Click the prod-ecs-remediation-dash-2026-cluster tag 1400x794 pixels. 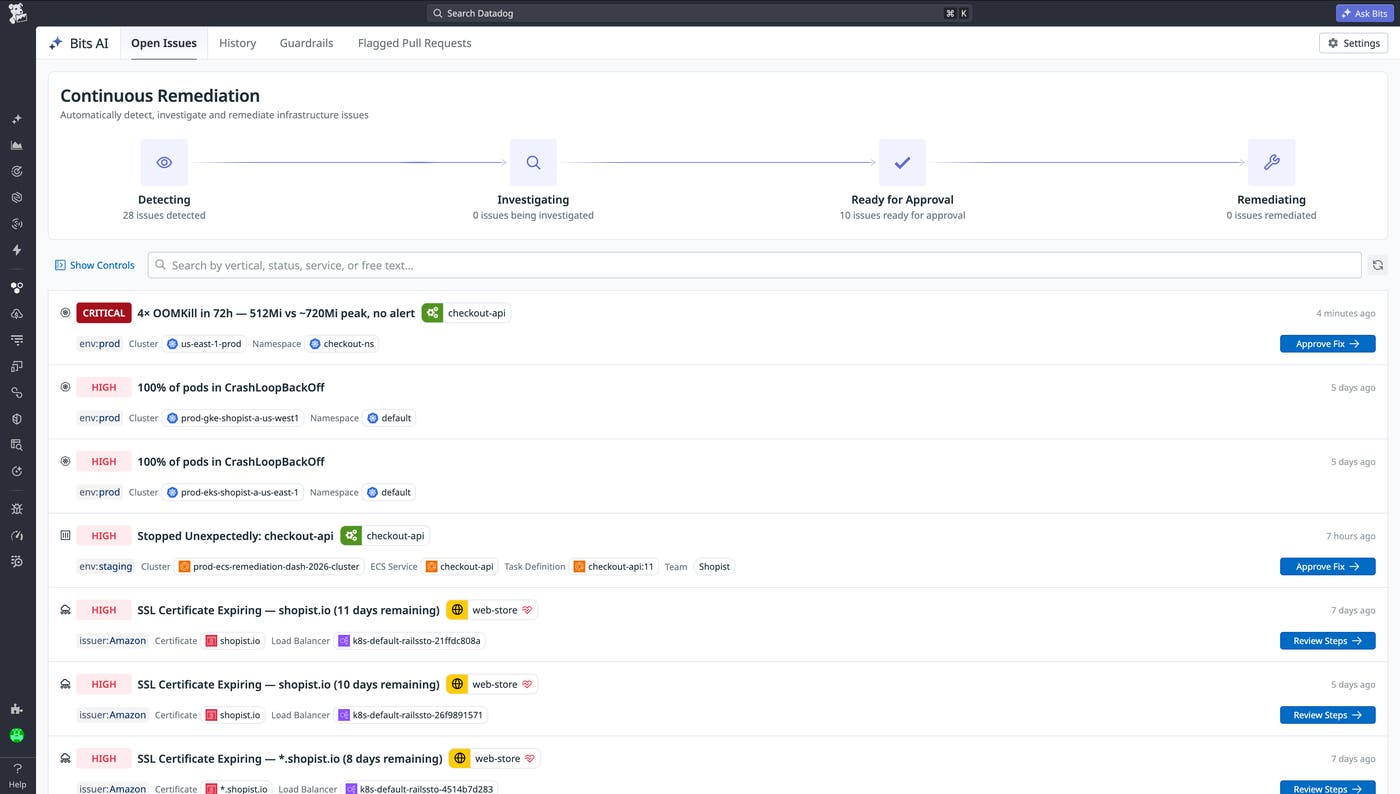click(269, 567)
